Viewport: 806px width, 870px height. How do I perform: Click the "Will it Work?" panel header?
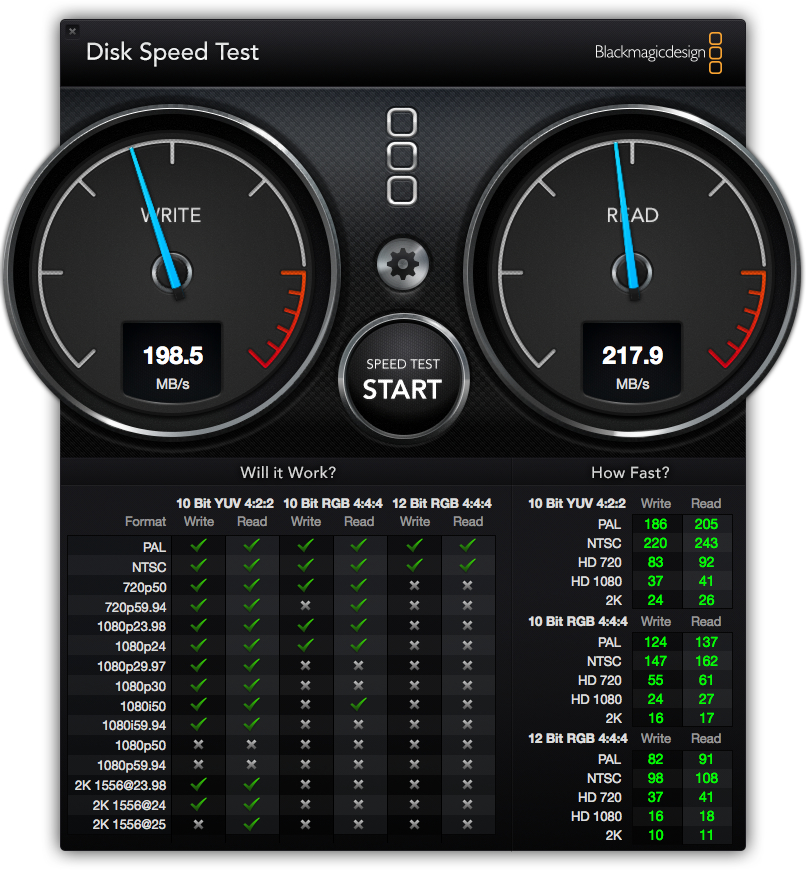click(288, 472)
